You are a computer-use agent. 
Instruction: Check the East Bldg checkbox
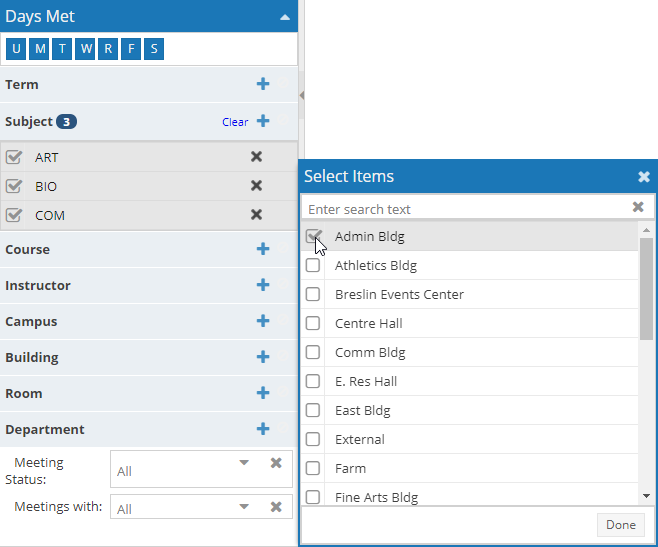coord(313,410)
